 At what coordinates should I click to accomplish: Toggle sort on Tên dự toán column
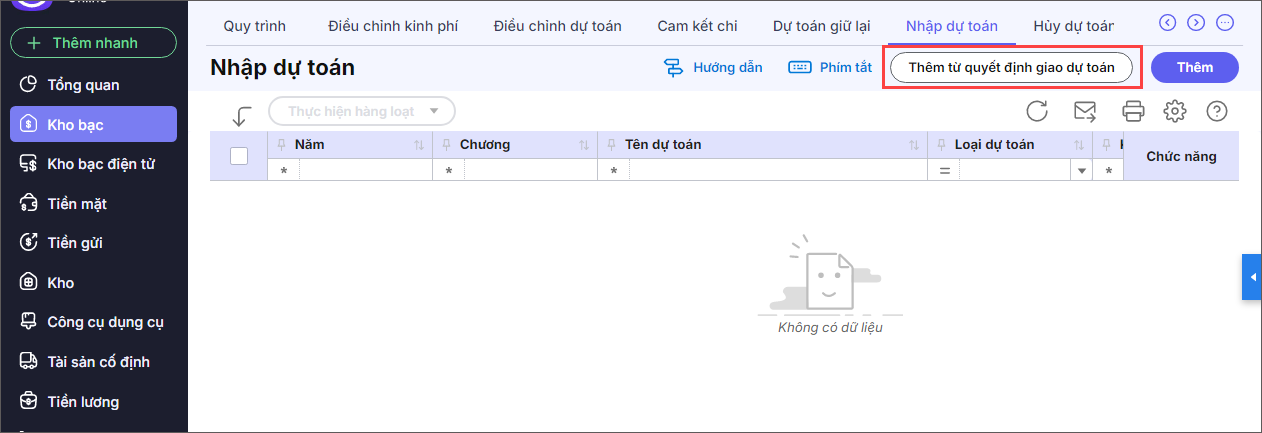914,145
